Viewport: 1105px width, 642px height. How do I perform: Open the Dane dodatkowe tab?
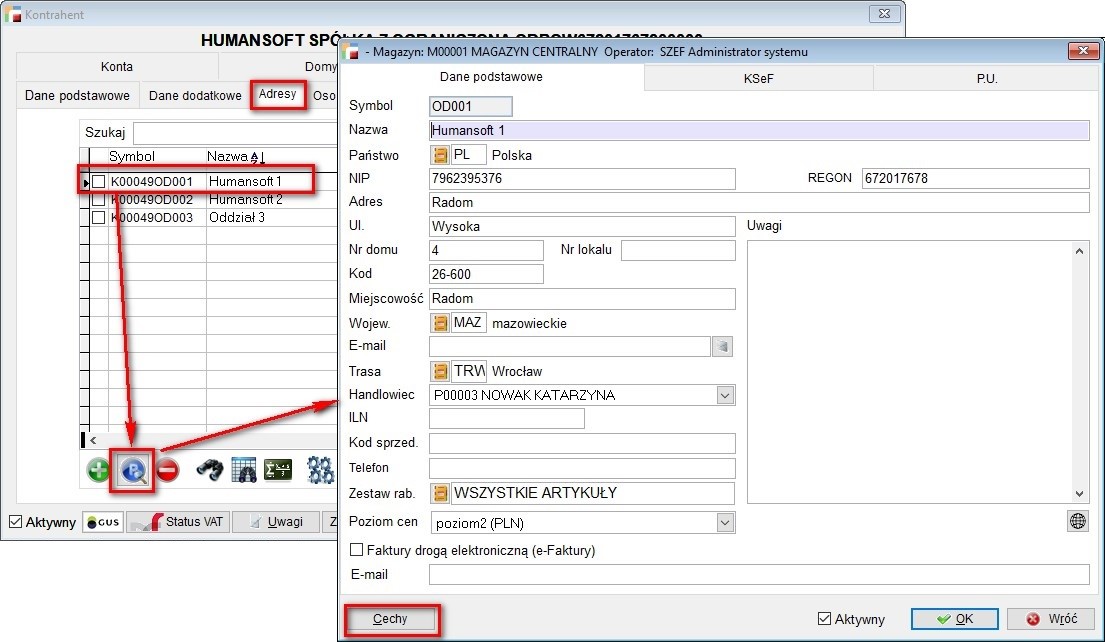195,95
